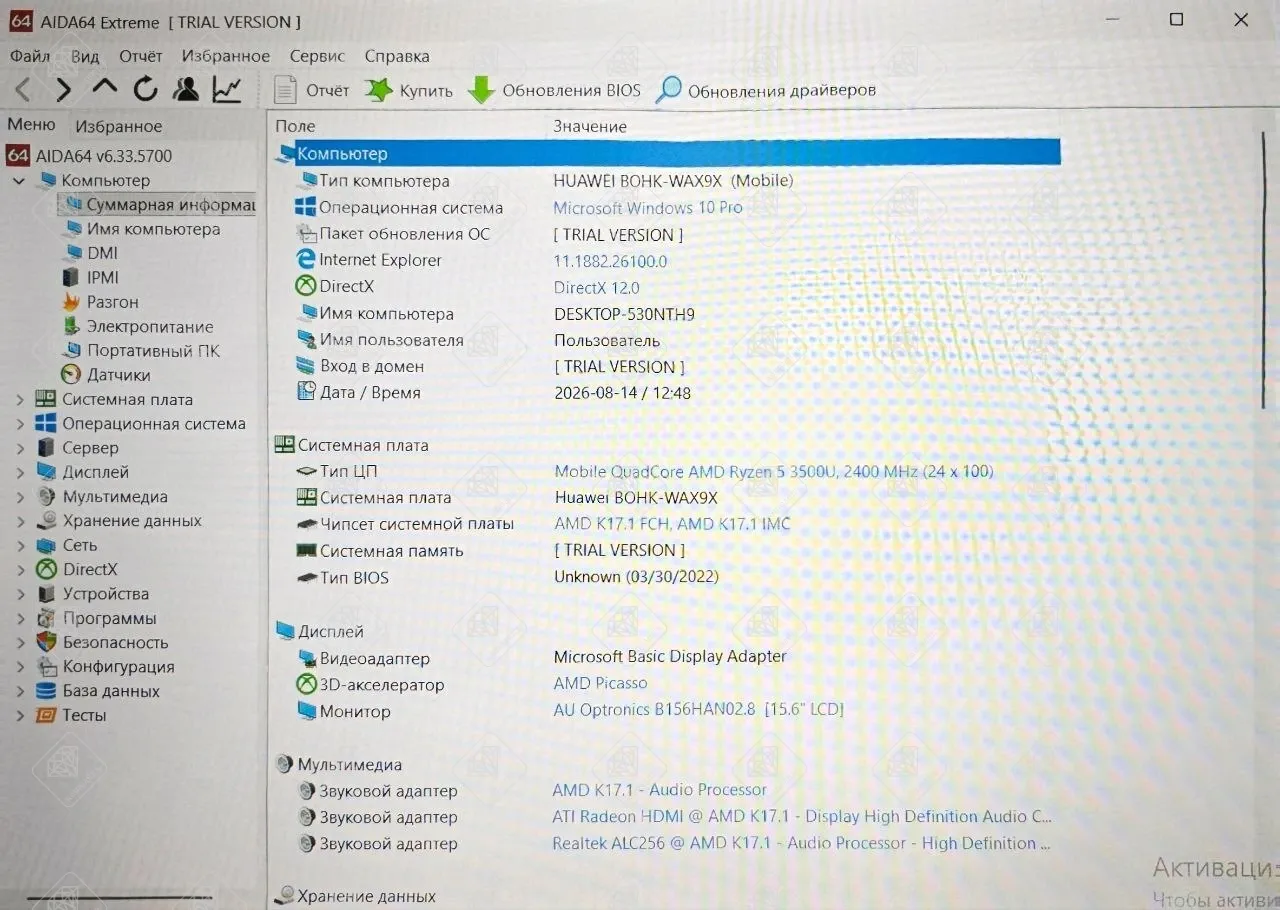Expand the Системная плата tree node
The width and height of the screenshot is (1280, 910).
point(19,399)
